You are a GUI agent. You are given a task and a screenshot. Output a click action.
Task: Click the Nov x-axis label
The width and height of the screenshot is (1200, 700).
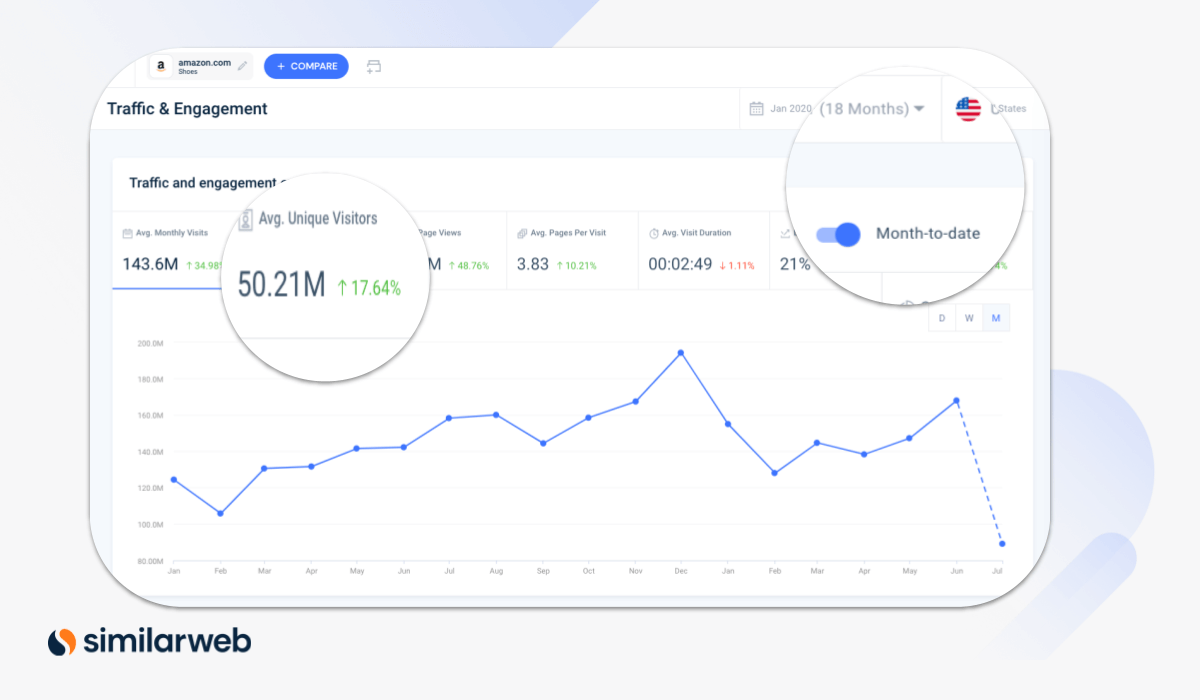tap(635, 571)
